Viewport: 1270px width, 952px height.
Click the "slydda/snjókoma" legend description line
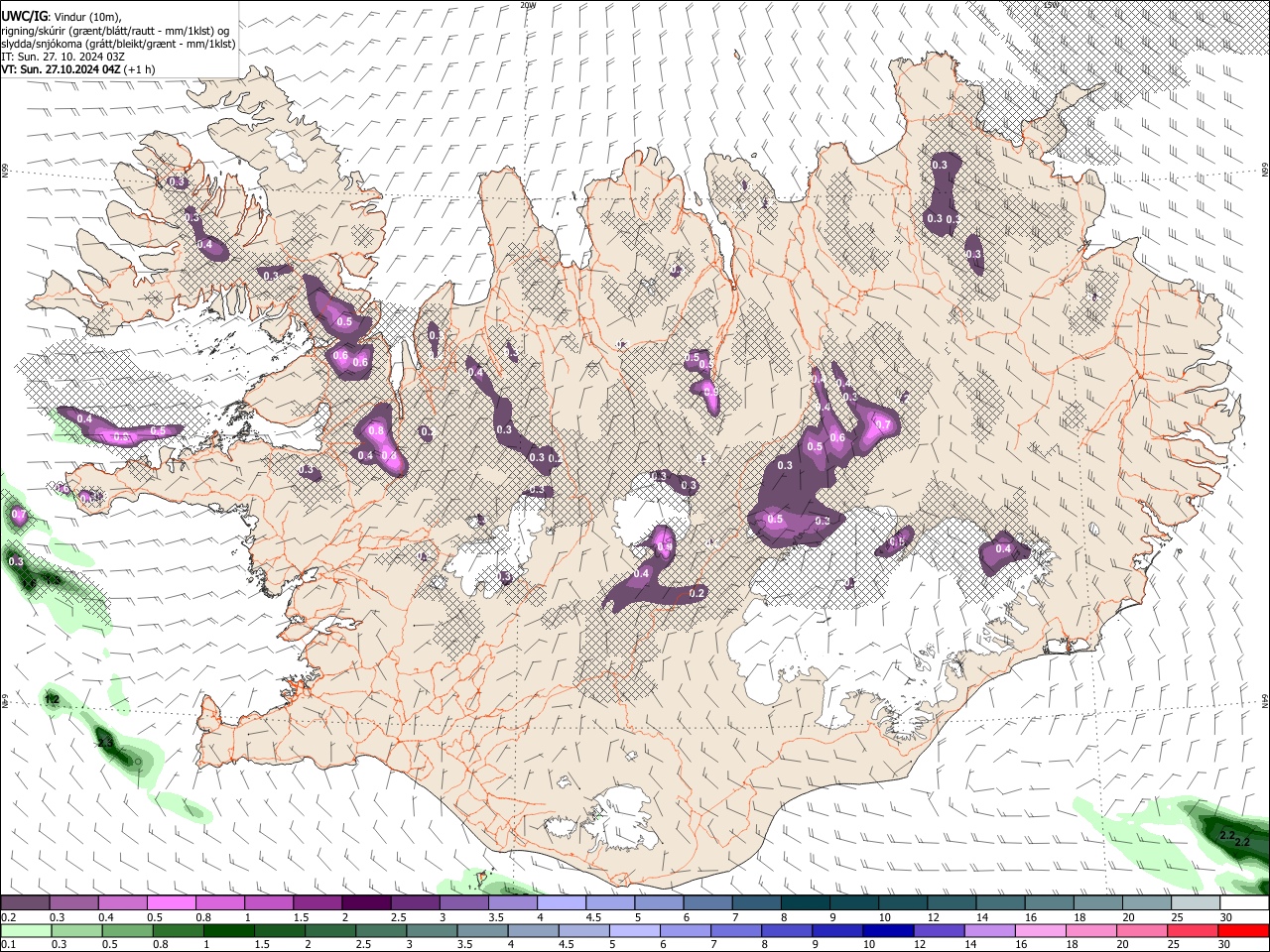tap(118, 44)
